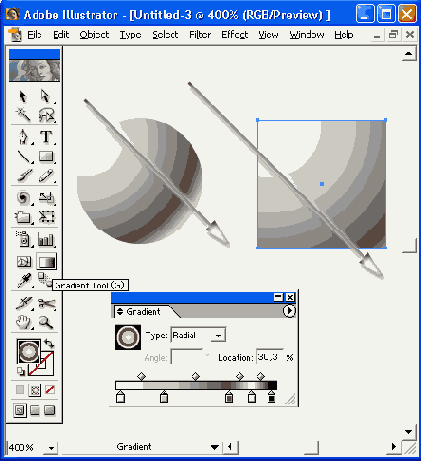The height and width of the screenshot is (461, 421).
Task: Select the Scissors tool
Action: pyautogui.click(x=47, y=303)
